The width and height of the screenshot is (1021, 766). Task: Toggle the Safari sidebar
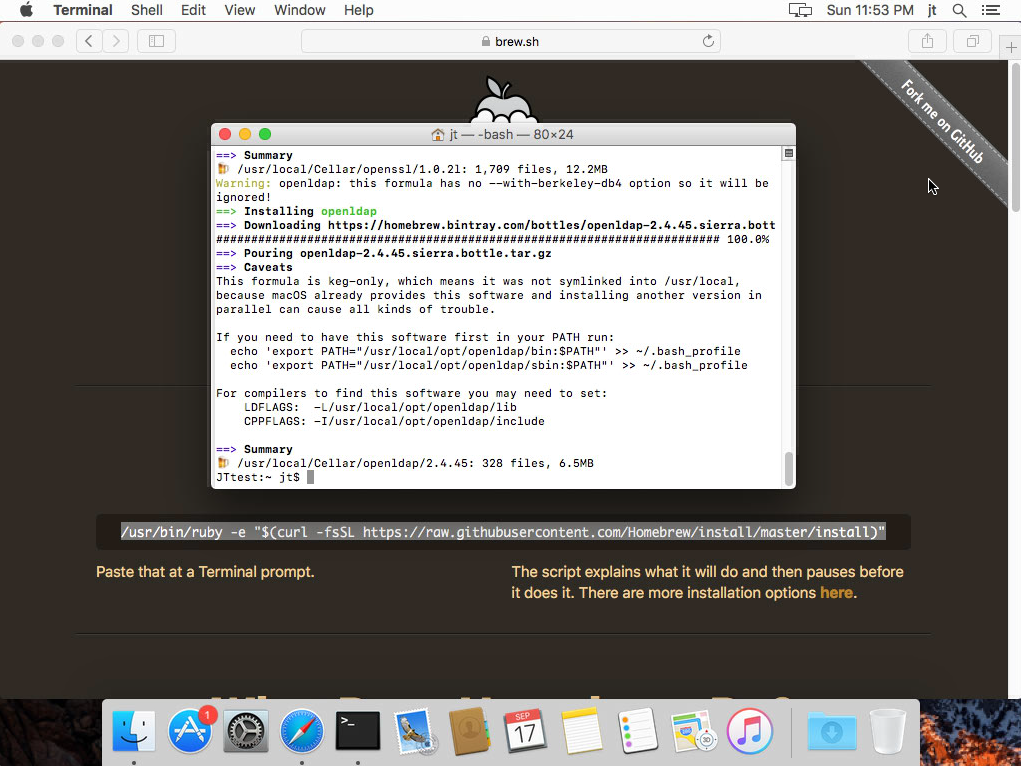tap(156, 41)
